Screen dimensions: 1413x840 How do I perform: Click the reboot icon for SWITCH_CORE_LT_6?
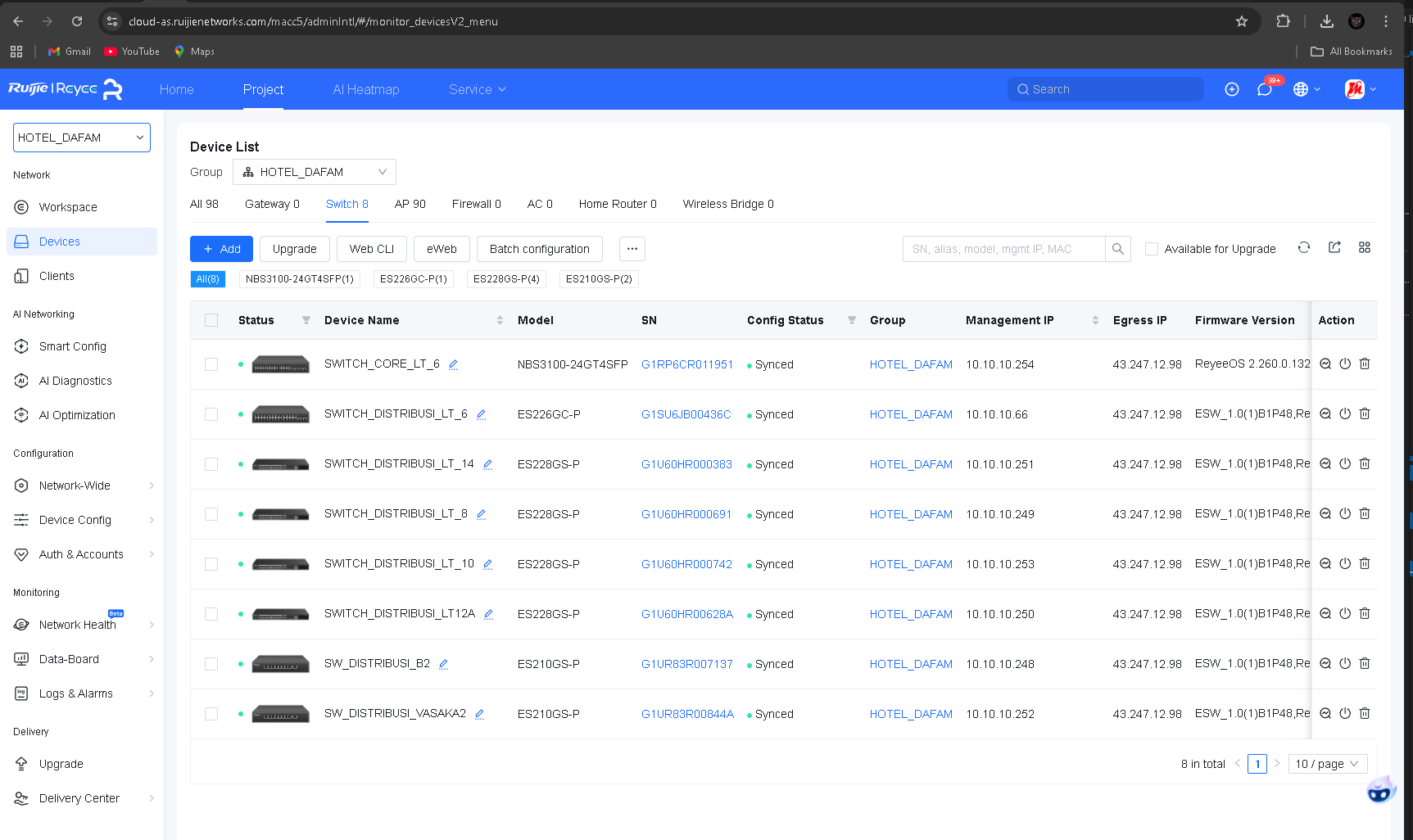click(x=1345, y=364)
